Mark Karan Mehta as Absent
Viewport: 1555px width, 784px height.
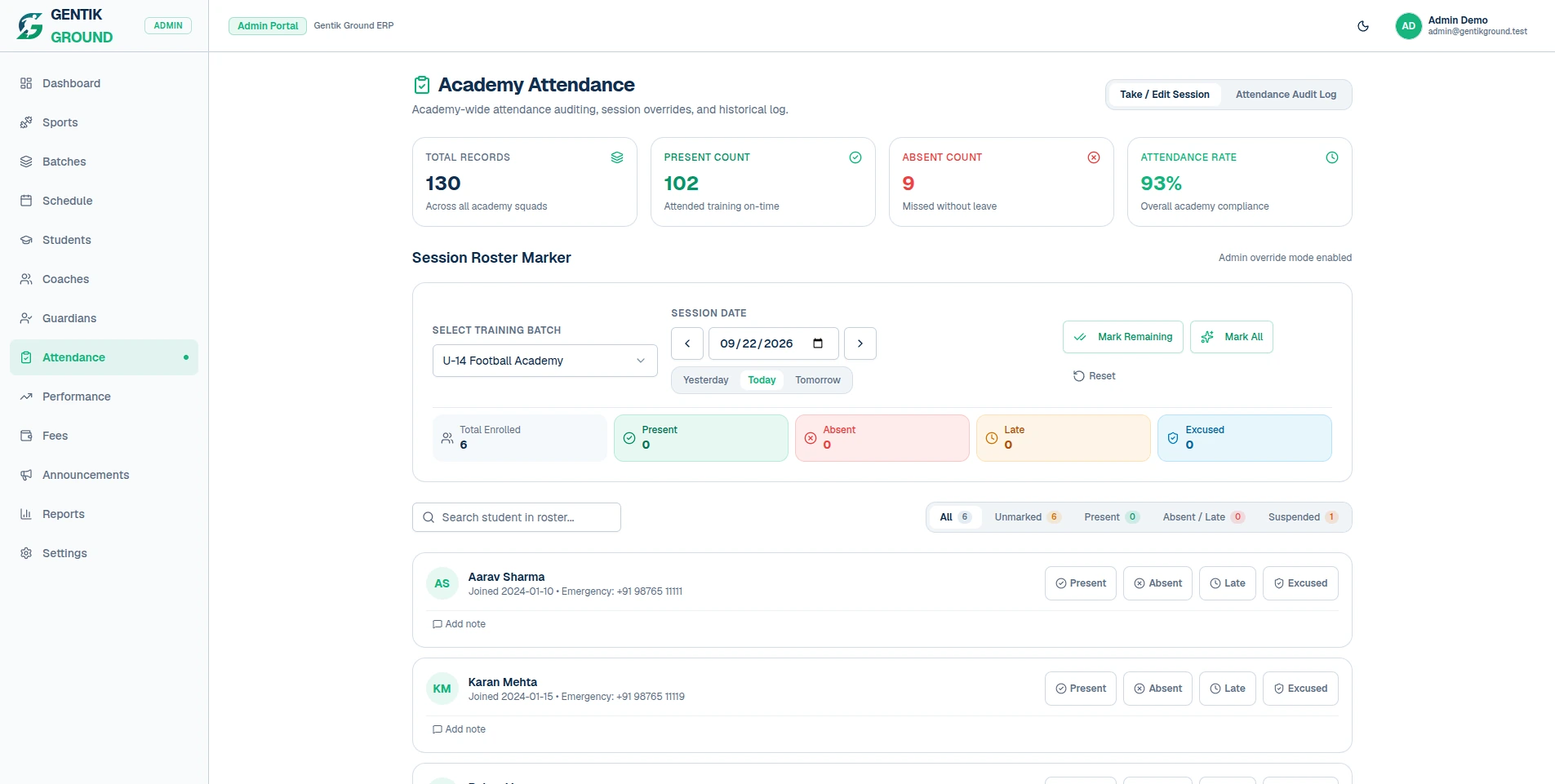point(1157,689)
